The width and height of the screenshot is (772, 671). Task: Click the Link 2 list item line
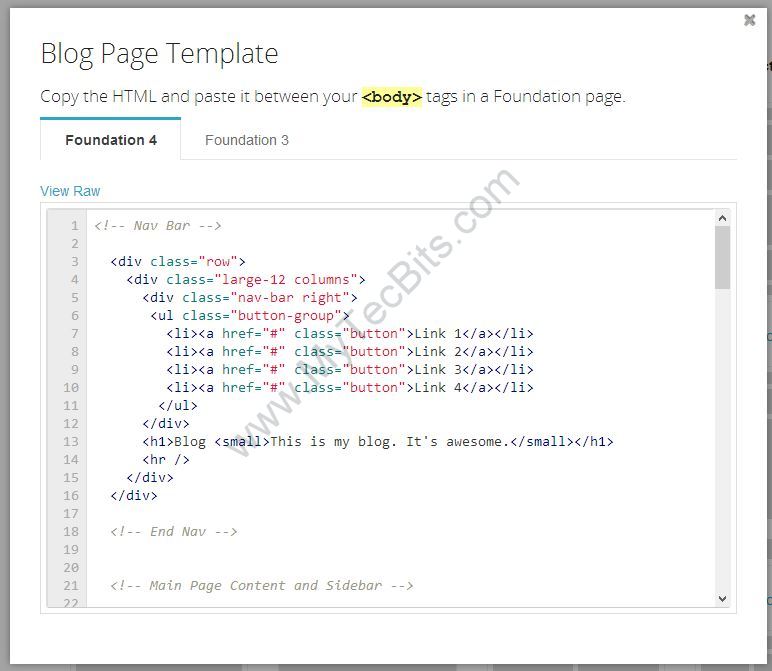click(x=350, y=351)
